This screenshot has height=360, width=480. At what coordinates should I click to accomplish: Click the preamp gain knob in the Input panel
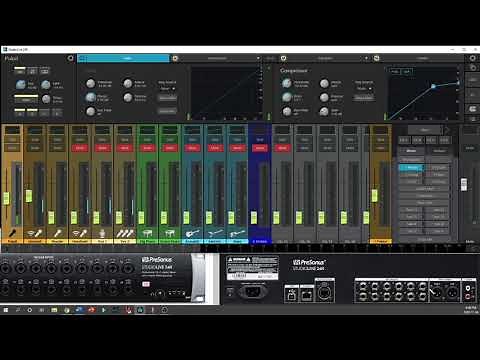(x=21, y=84)
